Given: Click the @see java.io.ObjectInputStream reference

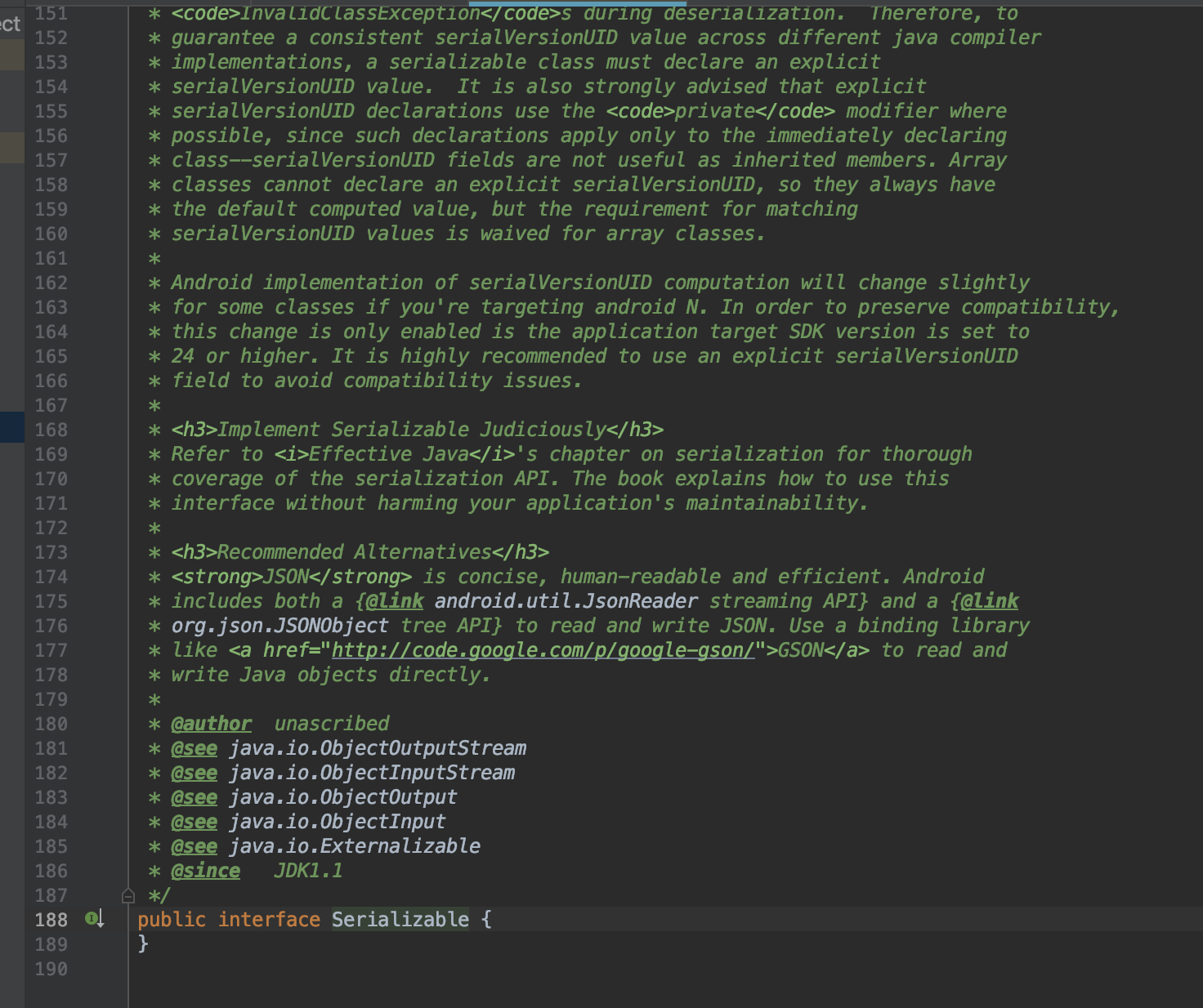Looking at the screenshot, I should pyautogui.click(x=373, y=772).
